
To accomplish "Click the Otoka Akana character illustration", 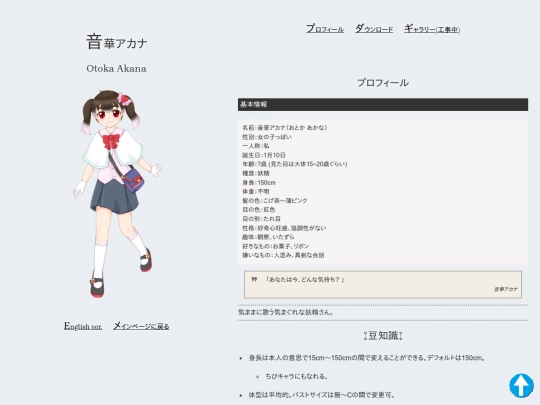I will click(116, 194).
